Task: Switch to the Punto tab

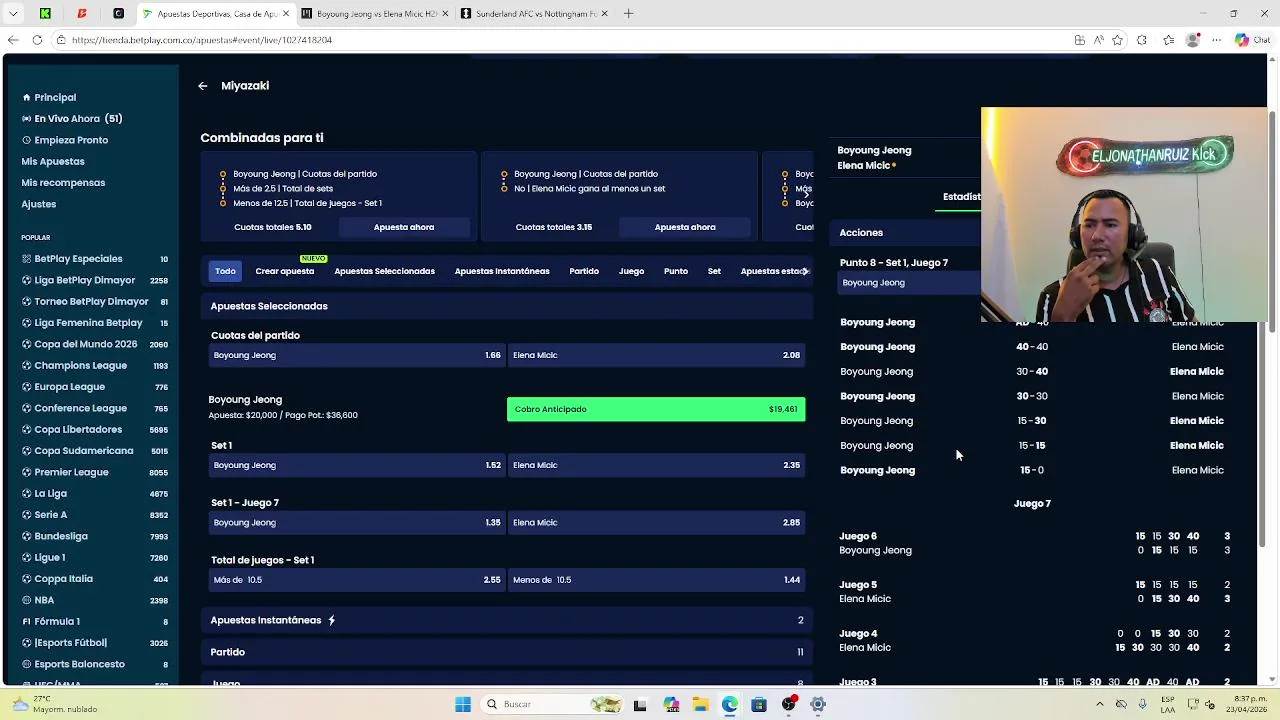Action: [x=676, y=271]
